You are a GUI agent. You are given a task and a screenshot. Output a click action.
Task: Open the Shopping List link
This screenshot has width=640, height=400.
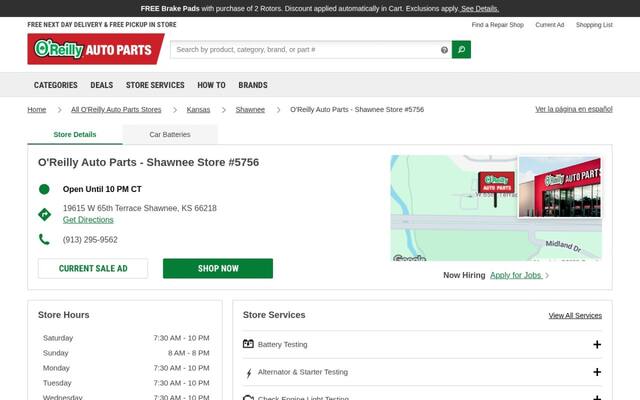pyautogui.click(x=594, y=24)
